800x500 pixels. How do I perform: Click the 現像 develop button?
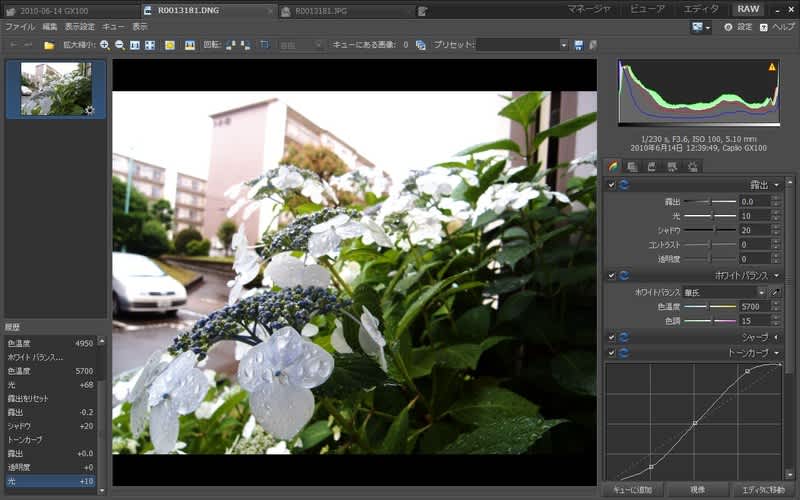(x=697, y=490)
